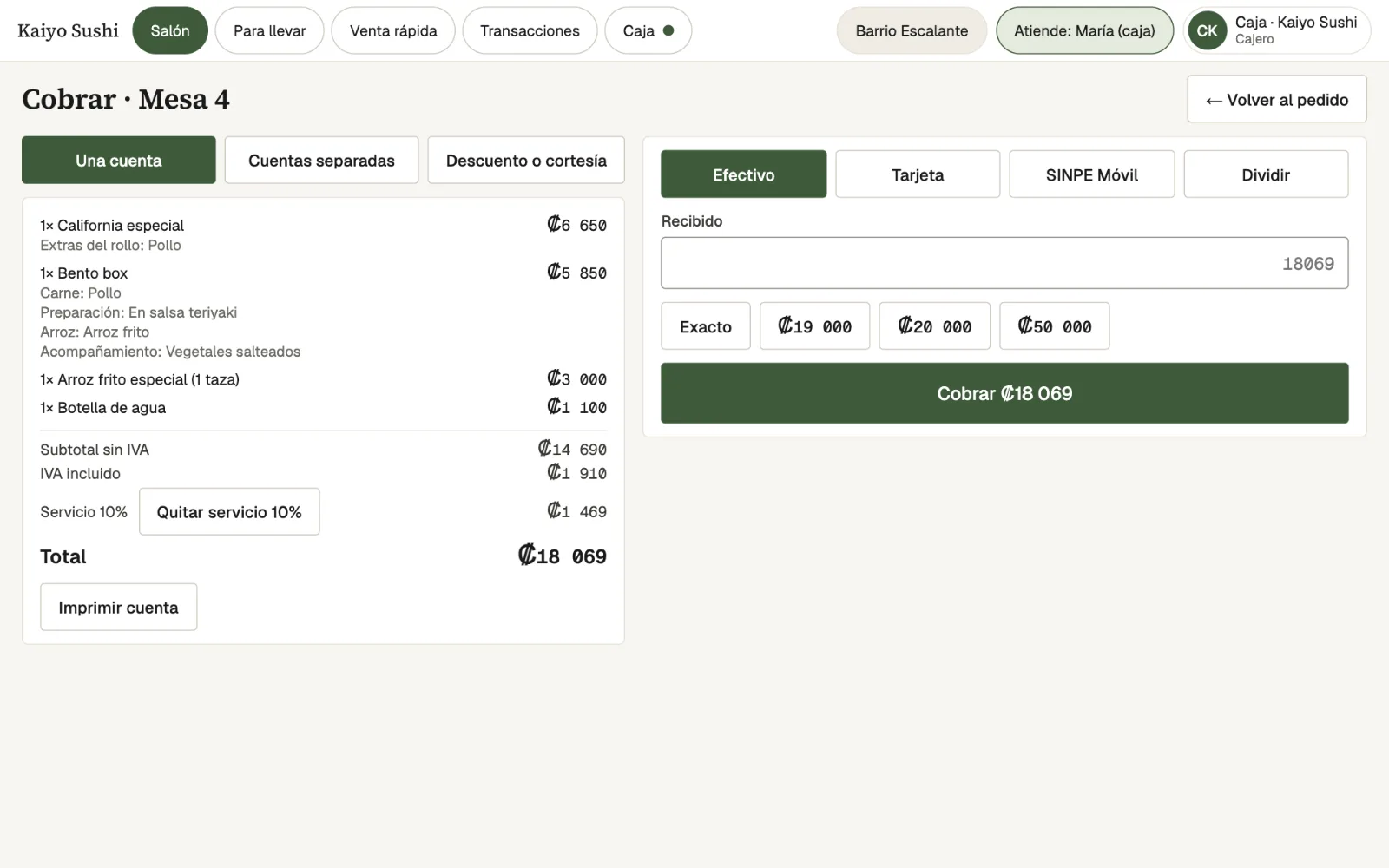This screenshot has height=868, width=1389.
Task: Select the ₡50 000 quick amount
Action: (x=1055, y=326)
